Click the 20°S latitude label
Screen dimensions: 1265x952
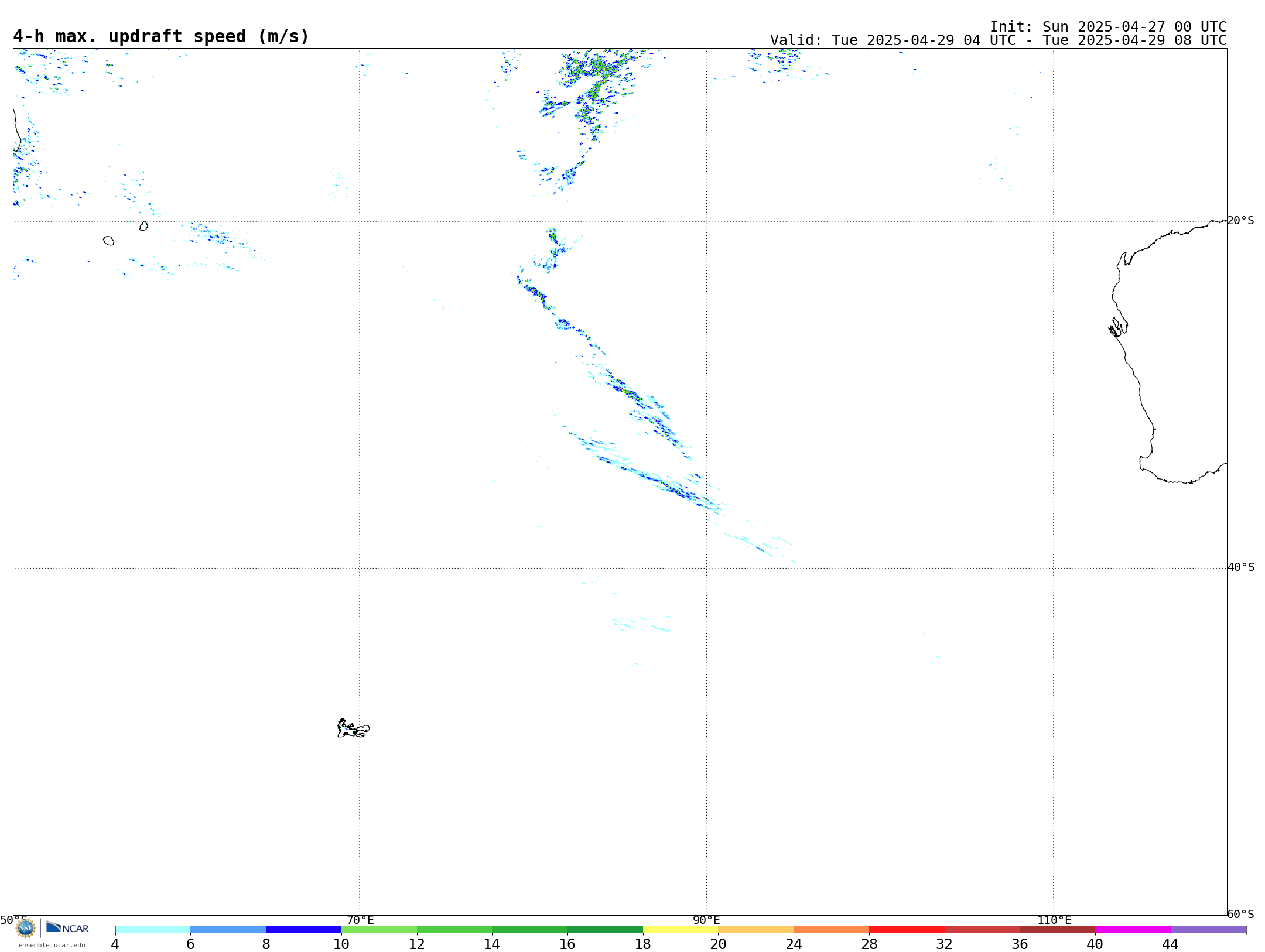coord(1241,221)
